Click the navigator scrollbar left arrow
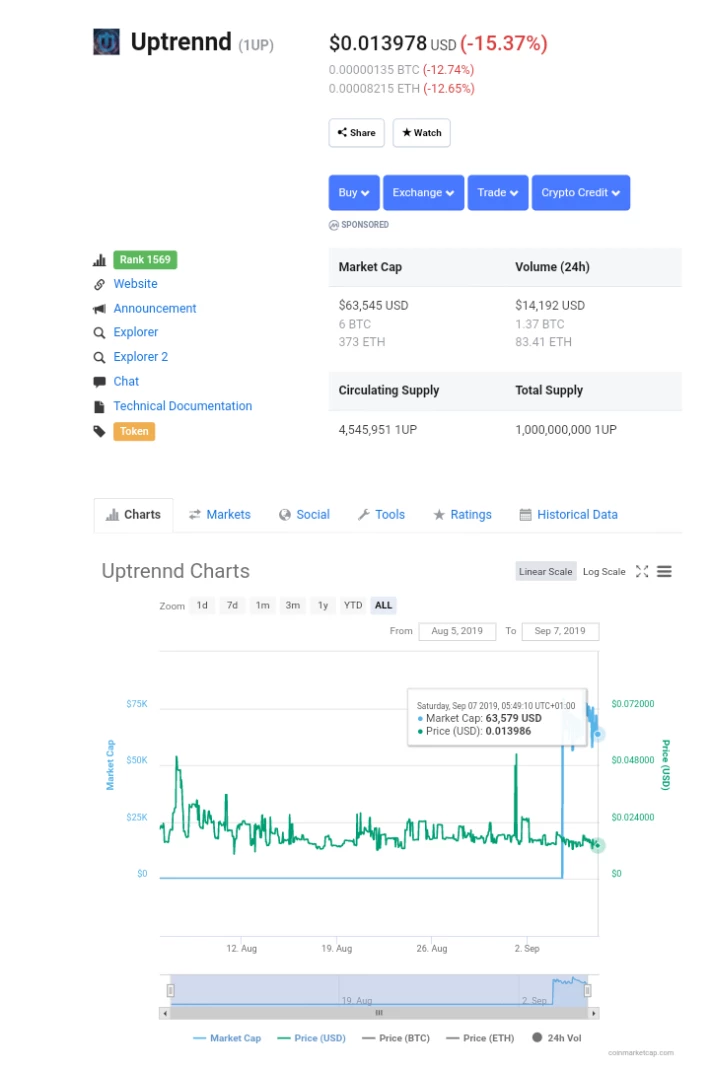This screenshot has height=1070, width=710. [x=165, y=1013]
